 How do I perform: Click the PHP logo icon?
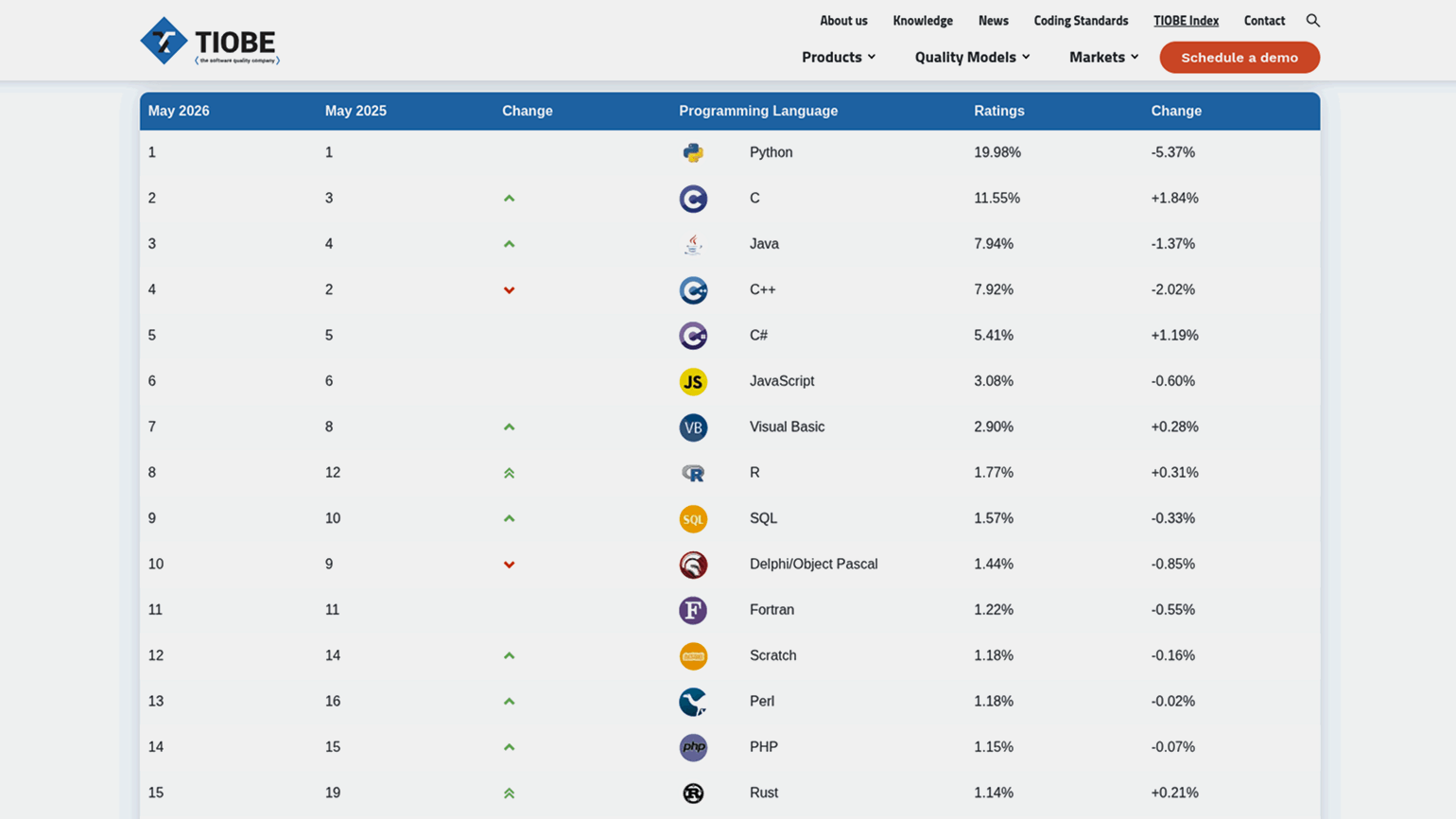(x=693, y=747)
